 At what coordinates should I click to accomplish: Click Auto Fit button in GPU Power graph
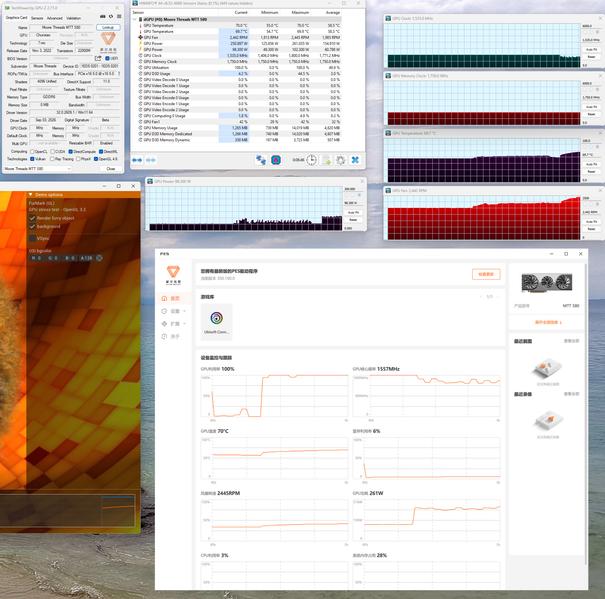coord(353,213)
